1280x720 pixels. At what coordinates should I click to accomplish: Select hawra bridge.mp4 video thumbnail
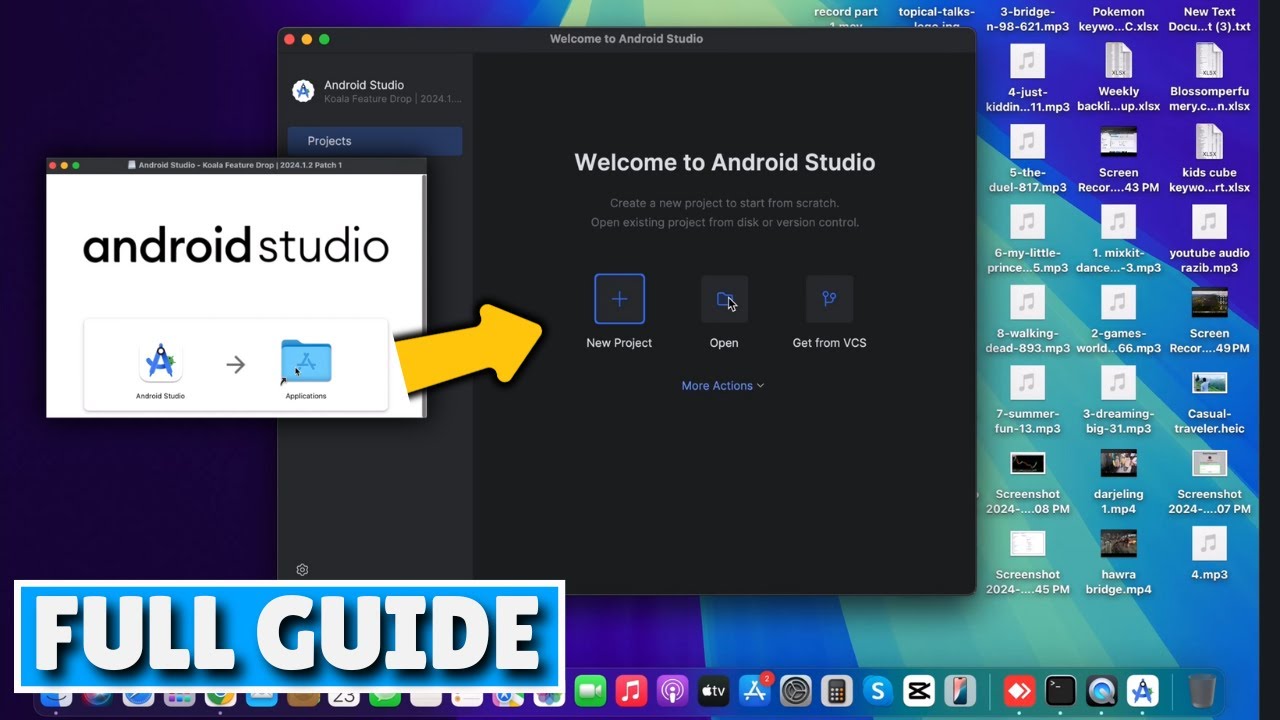1118,543
